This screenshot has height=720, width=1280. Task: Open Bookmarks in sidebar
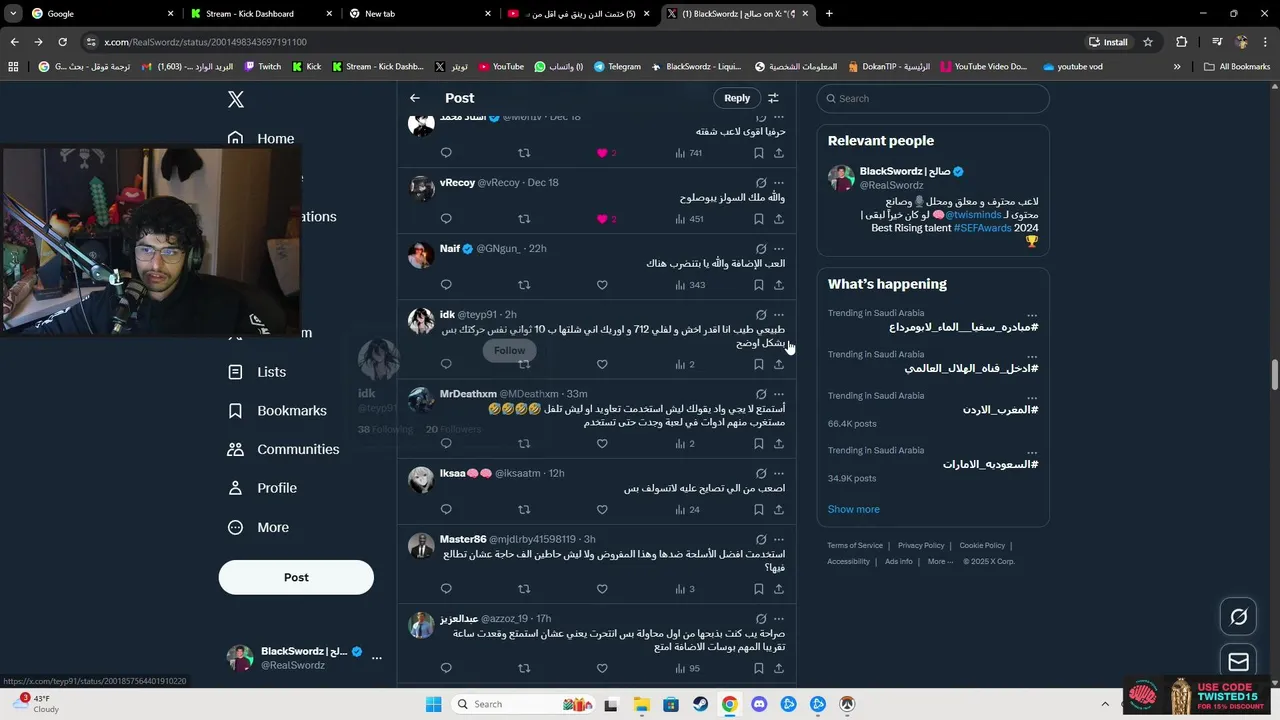(x=277, y=411)
